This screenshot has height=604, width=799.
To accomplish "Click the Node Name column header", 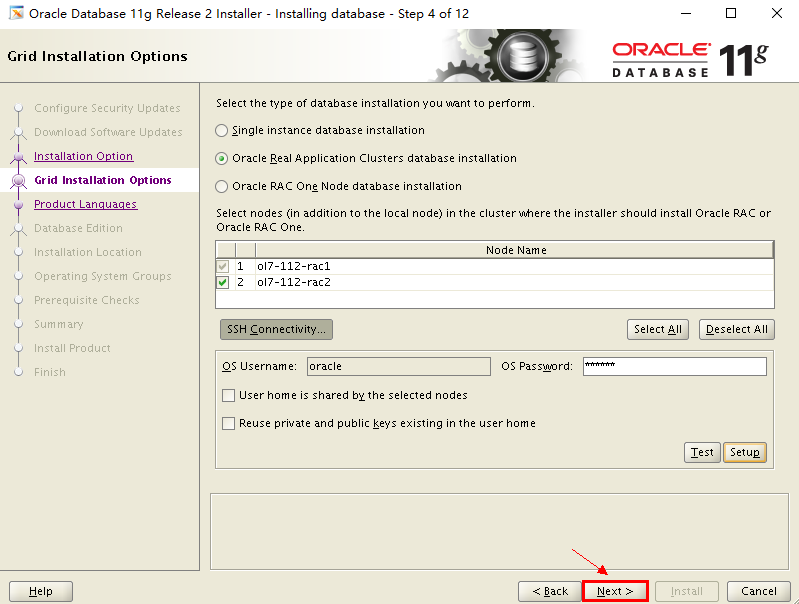I will pyautogui.click(x=515, y=250).
